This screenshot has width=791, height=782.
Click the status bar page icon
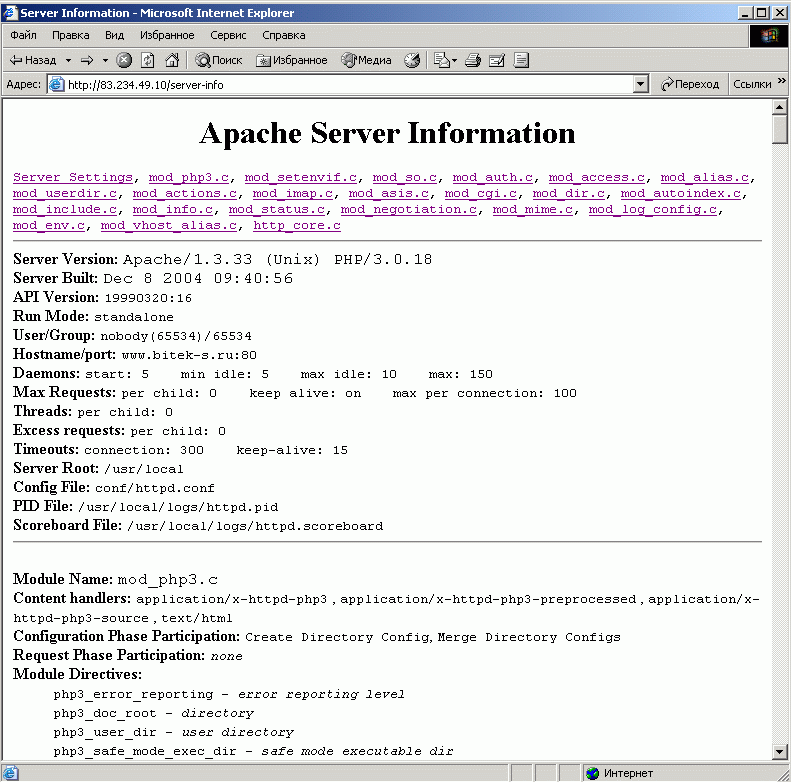click(x=10, y=773)
